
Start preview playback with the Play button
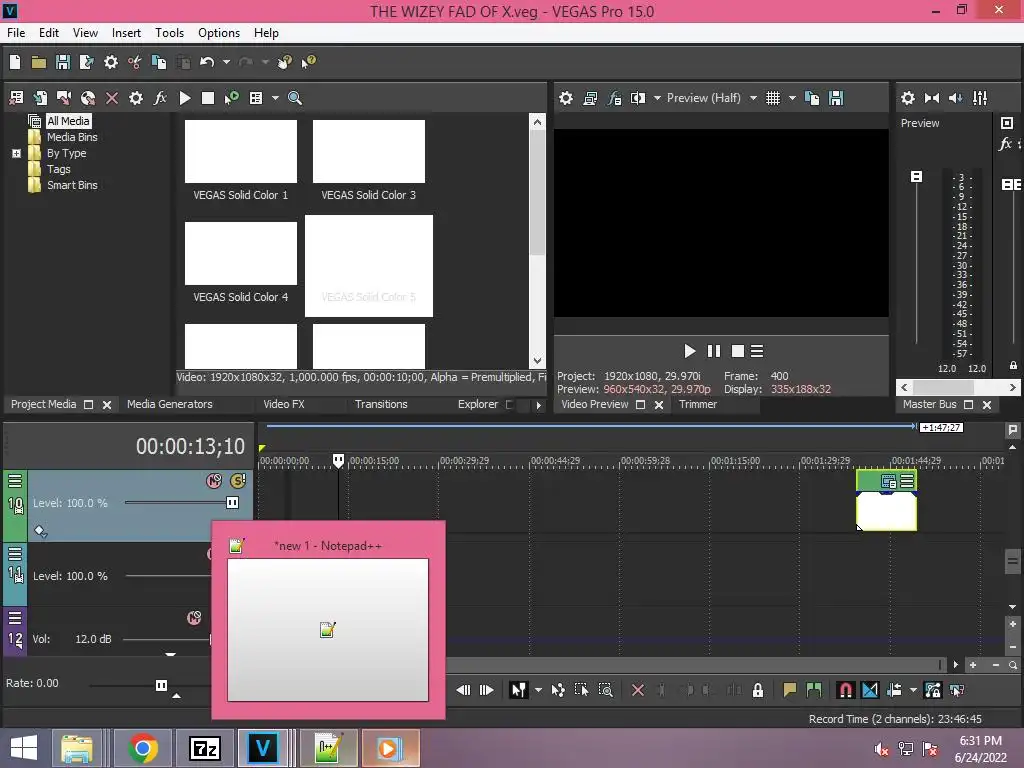pyautogui.click(x=690, y=351)
